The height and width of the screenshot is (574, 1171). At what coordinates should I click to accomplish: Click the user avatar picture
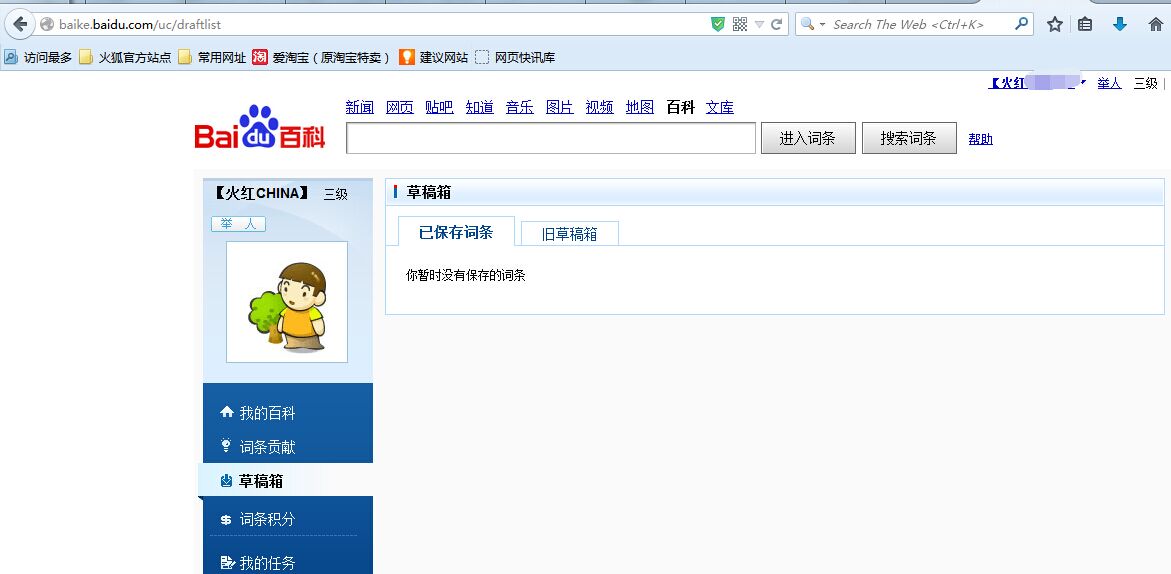tap(287, 302)
